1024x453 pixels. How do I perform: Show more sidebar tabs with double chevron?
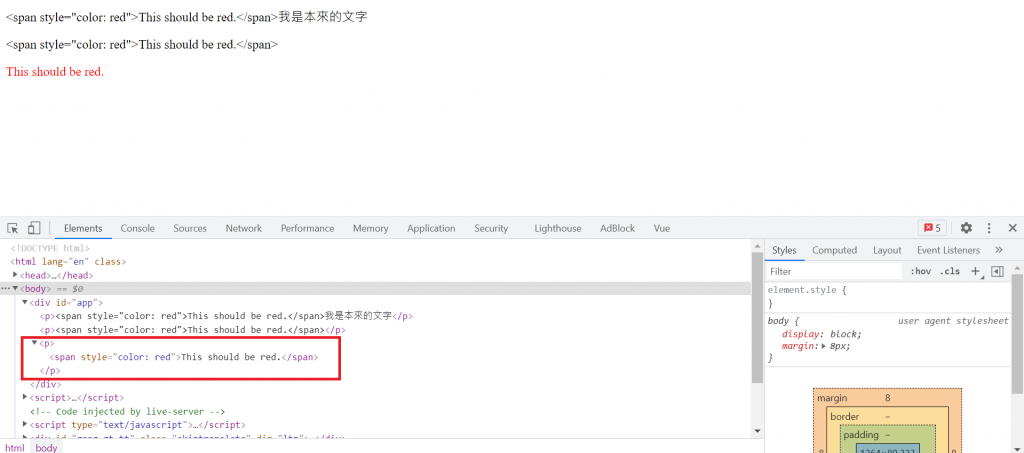(x=999, y=250)
